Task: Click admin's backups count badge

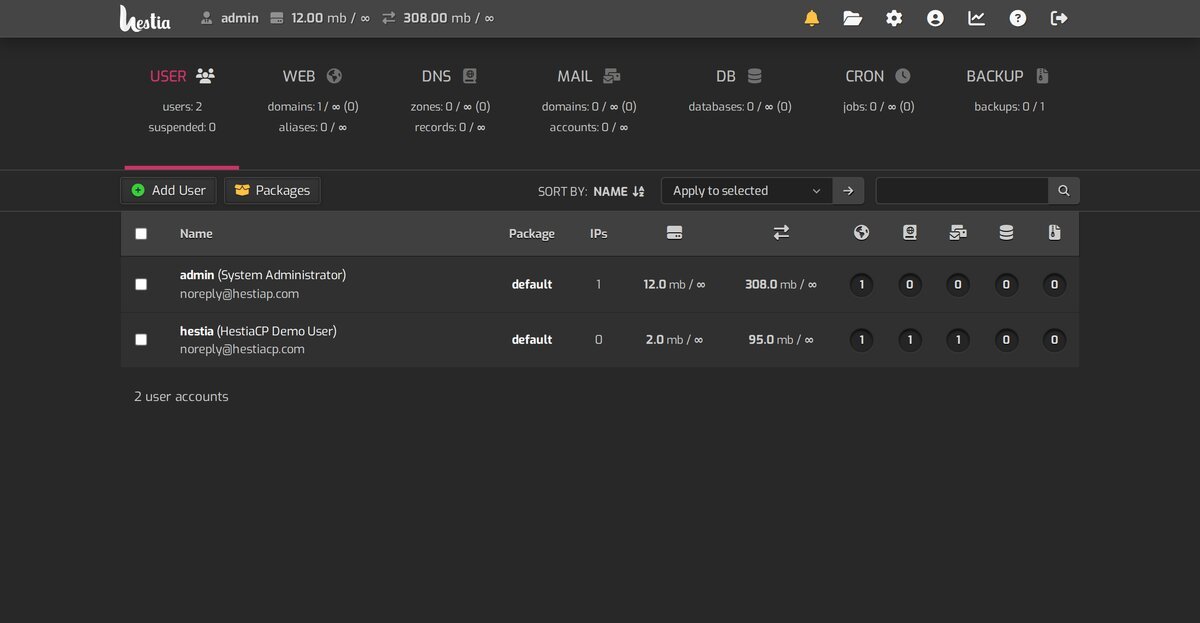Action: (x=1054, y=285)
